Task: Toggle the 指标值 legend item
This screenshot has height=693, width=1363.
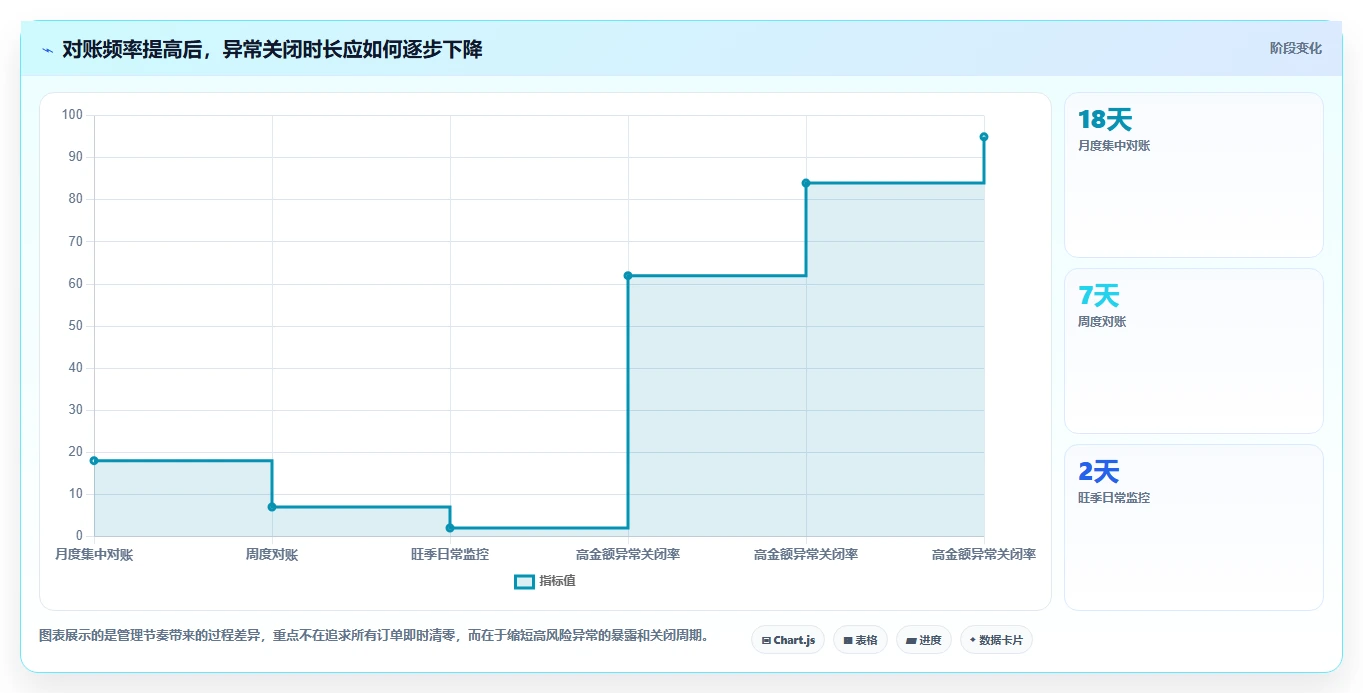Action: (x=545, y=581)
